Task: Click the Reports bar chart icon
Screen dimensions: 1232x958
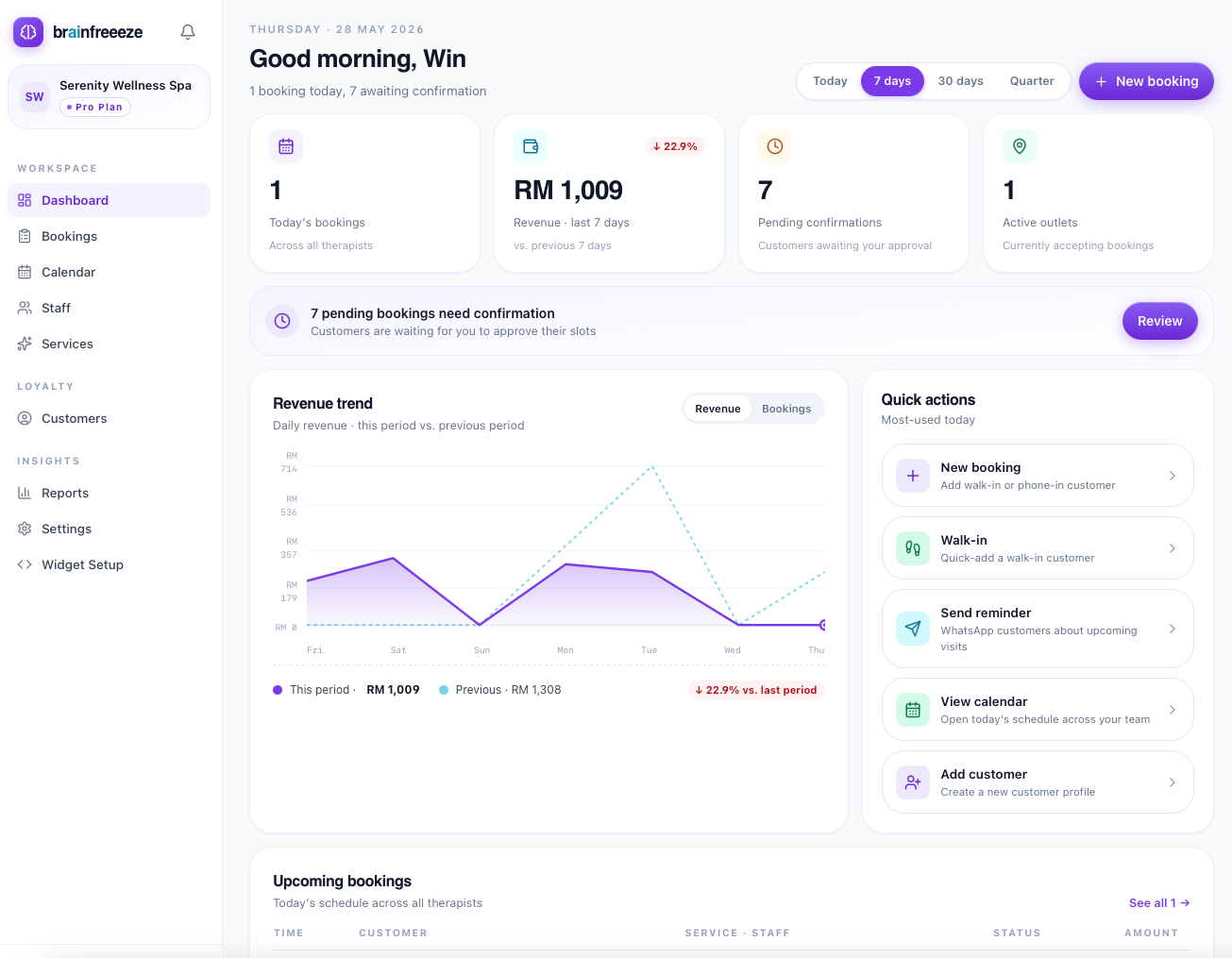Action: point(25,493)
